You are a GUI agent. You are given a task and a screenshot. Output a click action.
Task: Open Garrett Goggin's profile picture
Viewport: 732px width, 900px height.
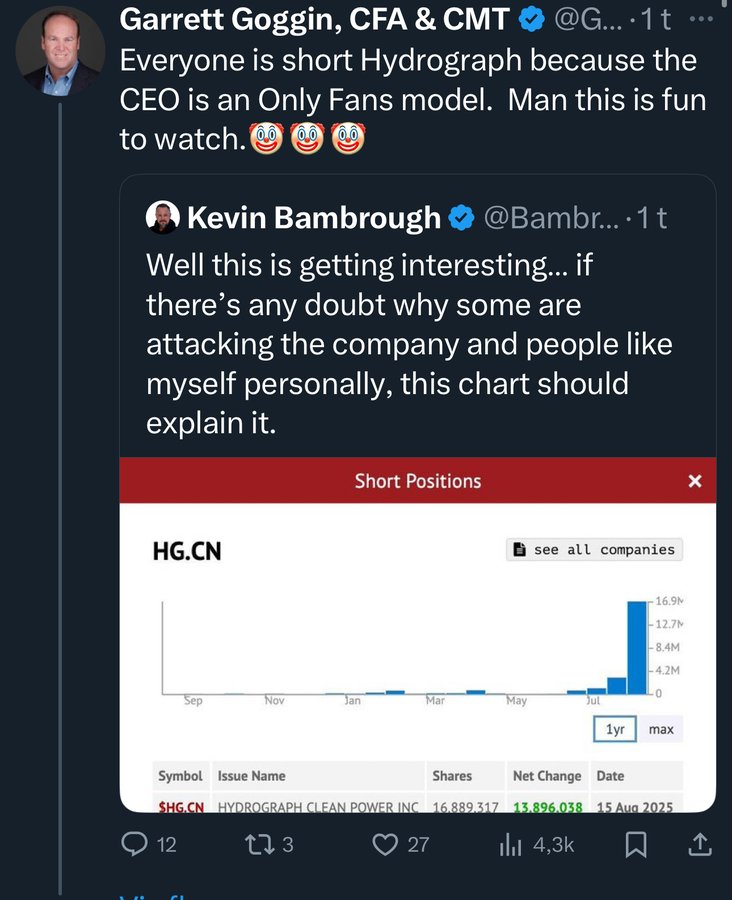click(61, 52)
